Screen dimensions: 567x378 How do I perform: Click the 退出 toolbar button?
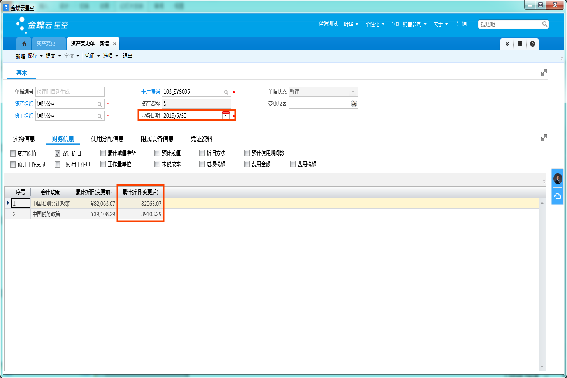[127, 56]
